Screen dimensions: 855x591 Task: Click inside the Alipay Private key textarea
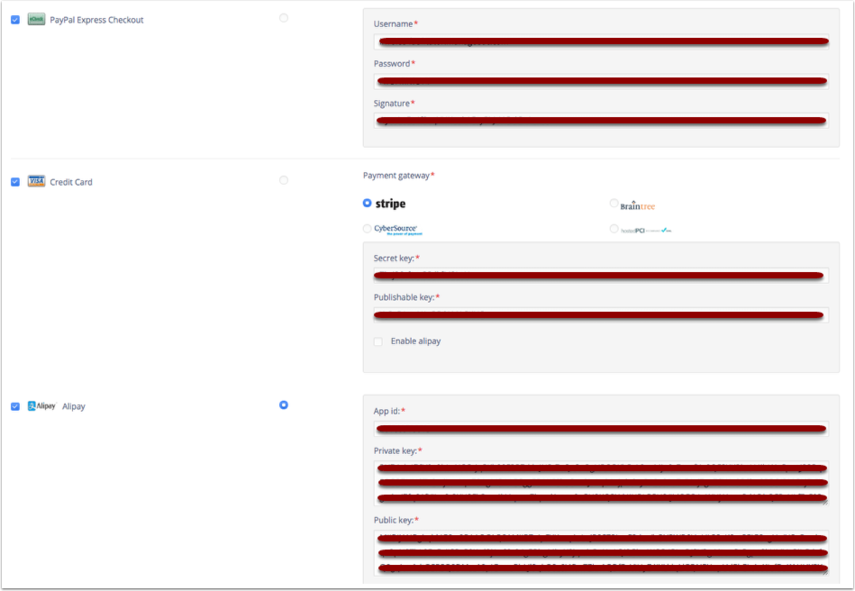point(600,483)
